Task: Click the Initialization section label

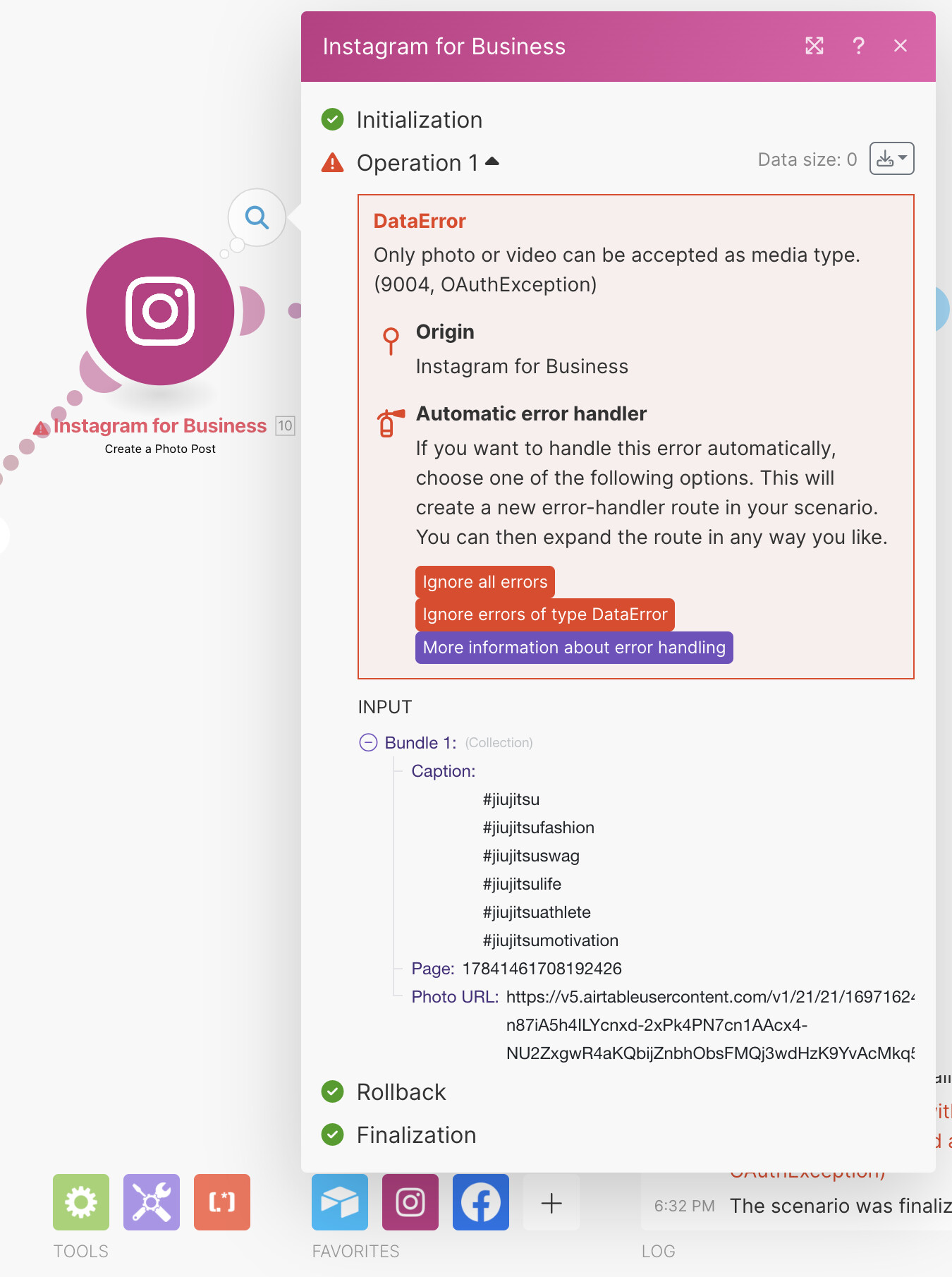Action: 420,120
